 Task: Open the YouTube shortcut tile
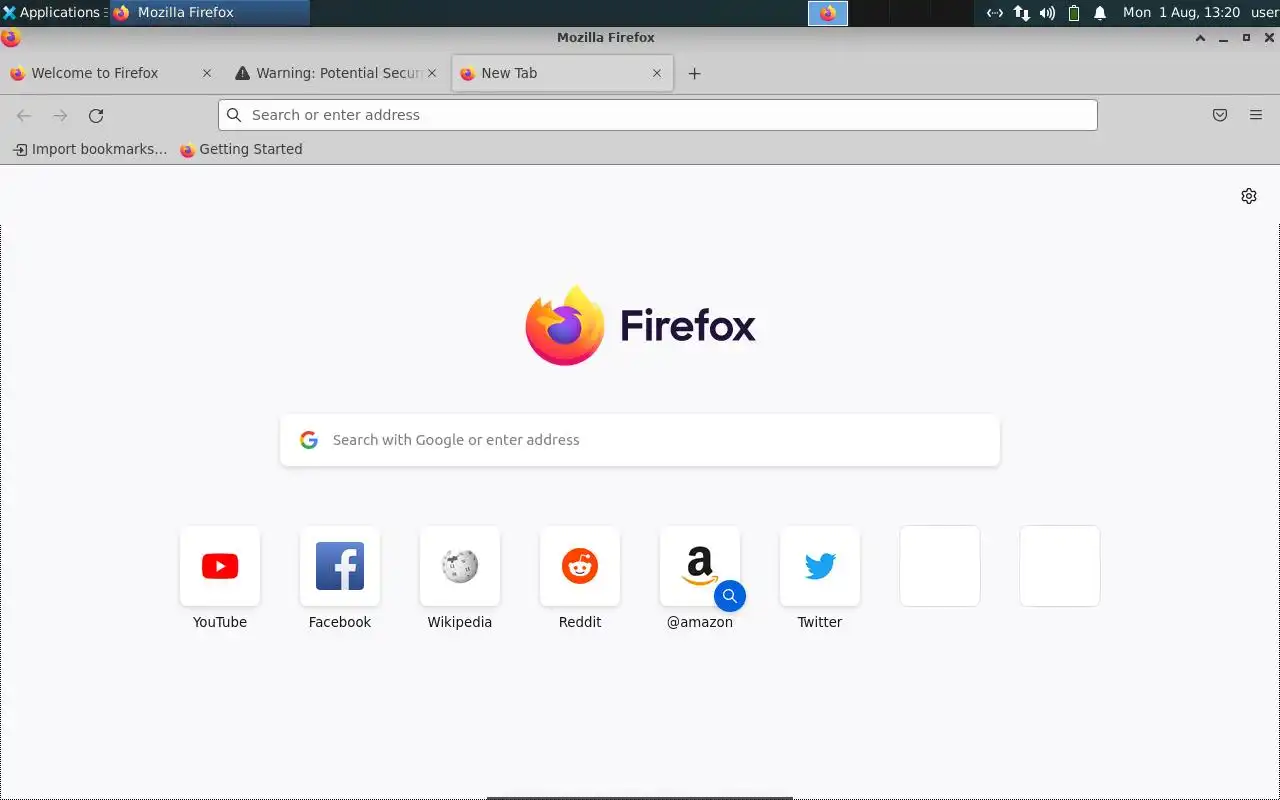click(x=220, y=566)
